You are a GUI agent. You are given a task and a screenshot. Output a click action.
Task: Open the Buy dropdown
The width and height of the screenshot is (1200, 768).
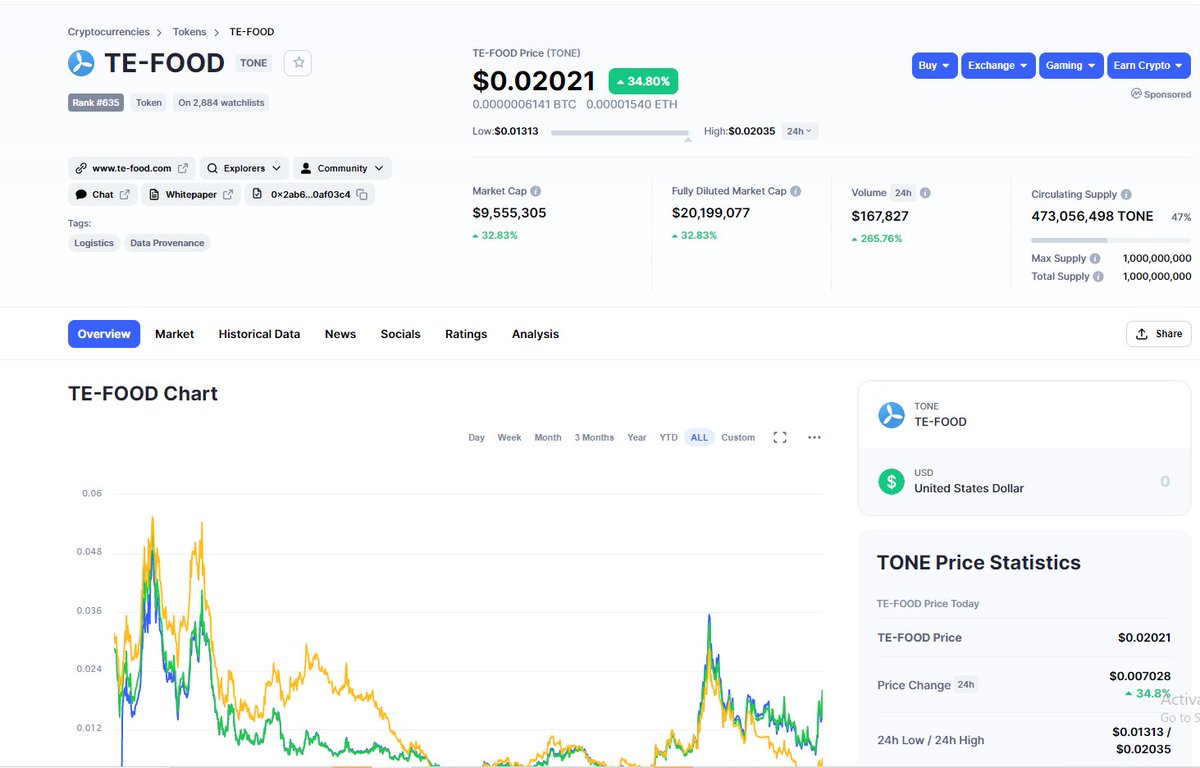point(935,65)
